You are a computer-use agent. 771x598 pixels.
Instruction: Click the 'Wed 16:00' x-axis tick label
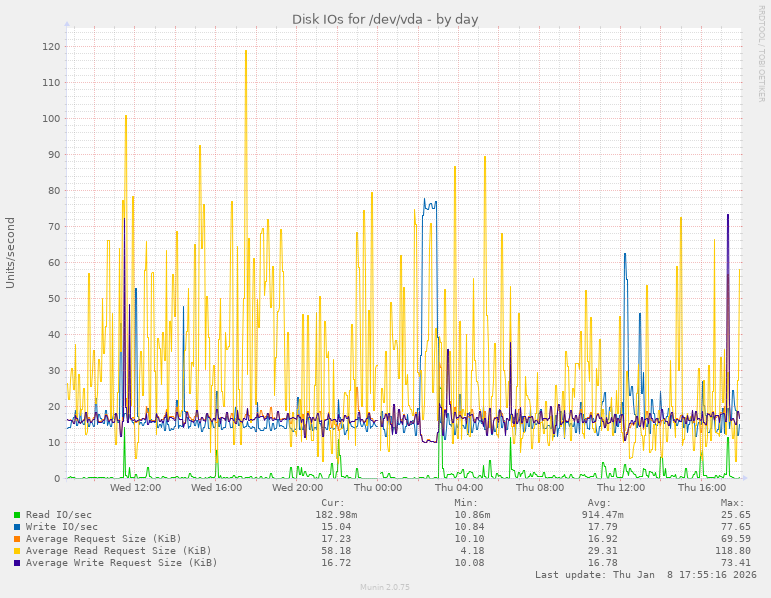pyautogui.click(x=216, y=488)
